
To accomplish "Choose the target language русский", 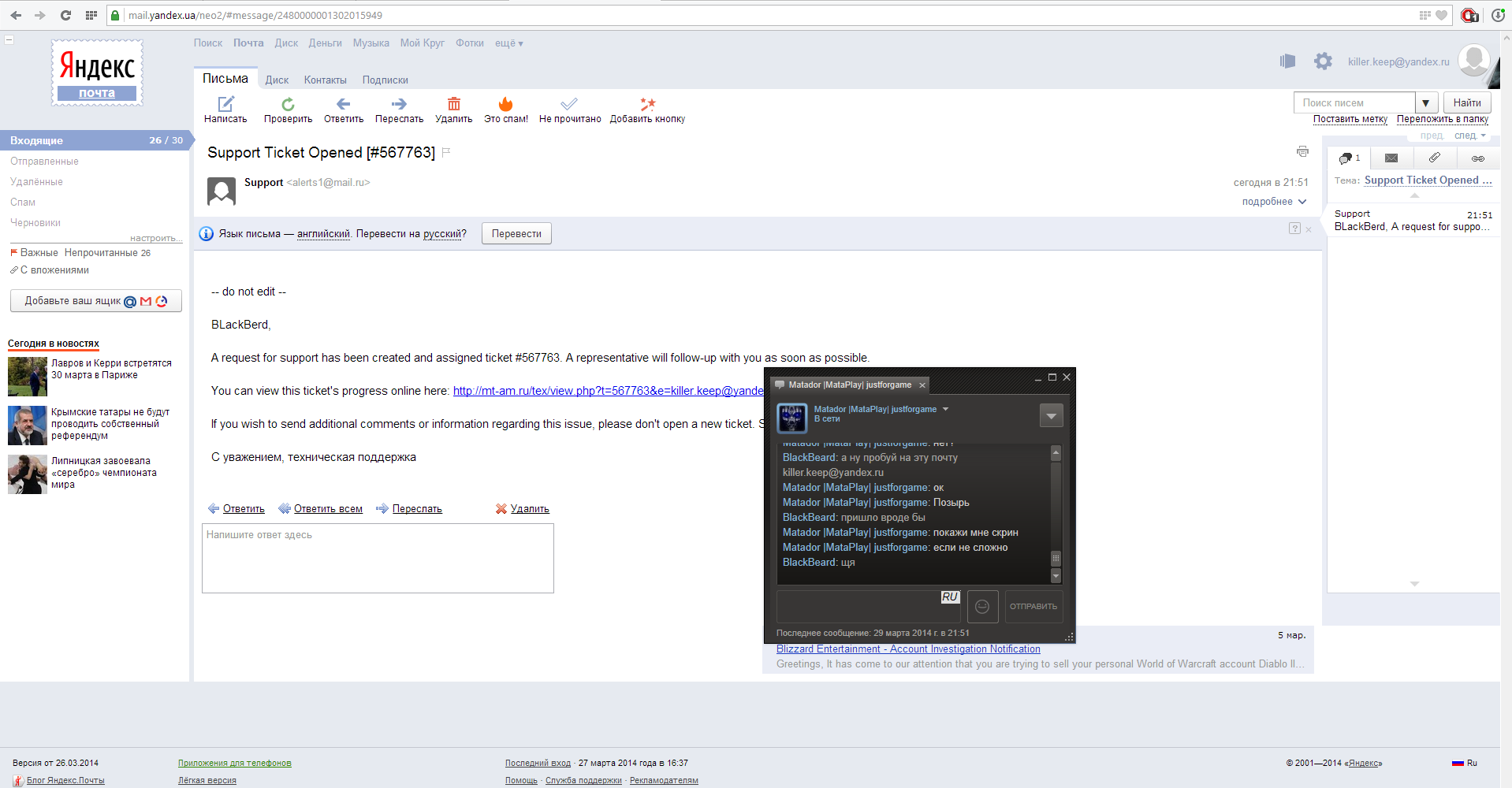I will [x=441, y=234].
